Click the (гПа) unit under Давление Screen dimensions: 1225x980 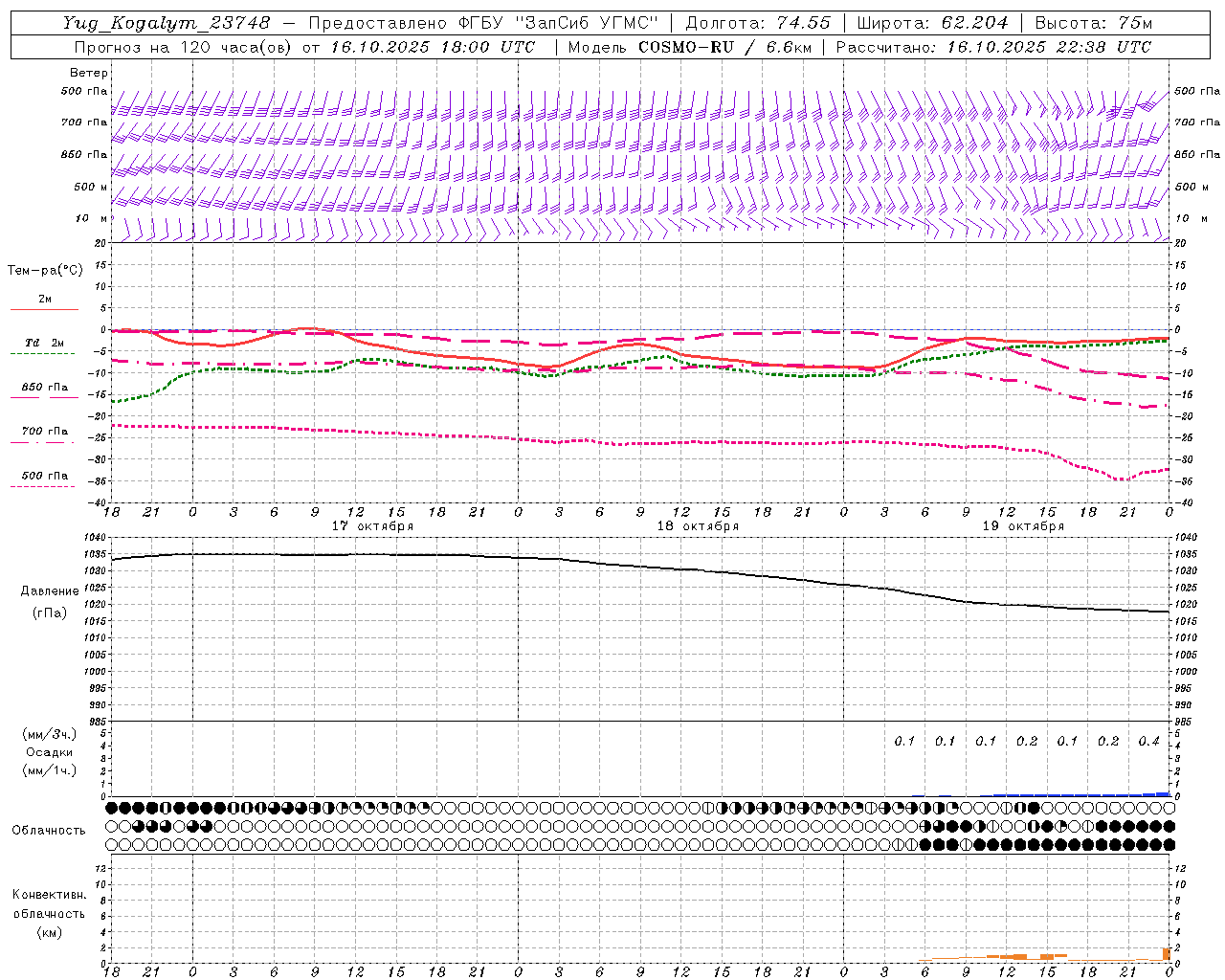click(50, 613)
